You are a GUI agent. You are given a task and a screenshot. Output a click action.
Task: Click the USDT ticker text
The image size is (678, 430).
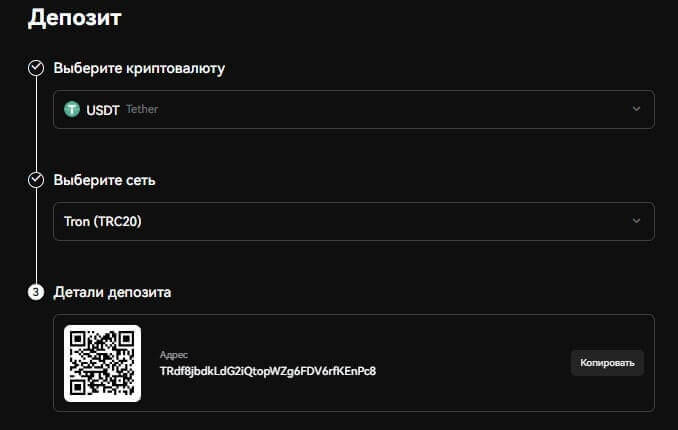coord(103,109)
